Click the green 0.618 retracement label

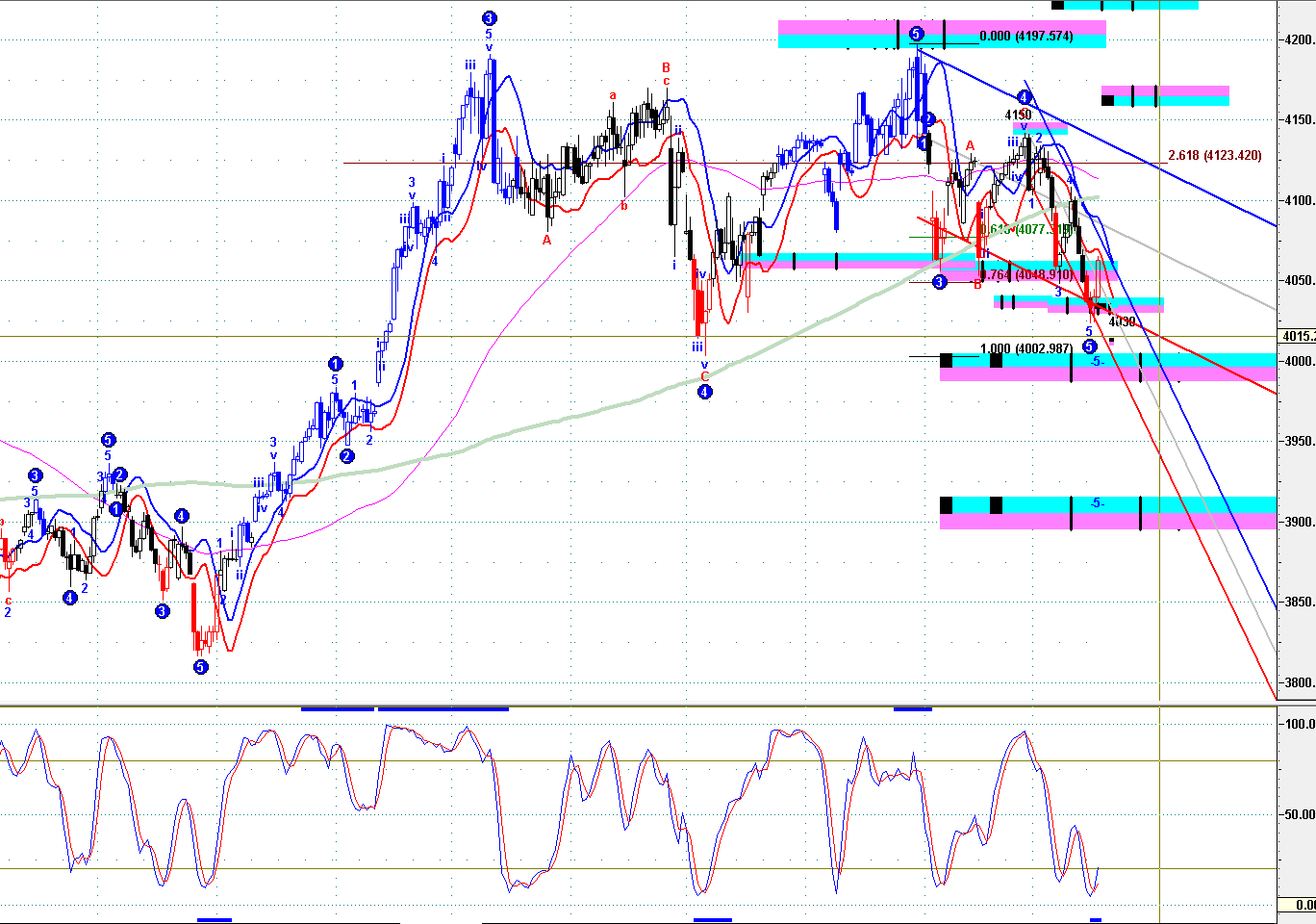tap(1026, 230)
